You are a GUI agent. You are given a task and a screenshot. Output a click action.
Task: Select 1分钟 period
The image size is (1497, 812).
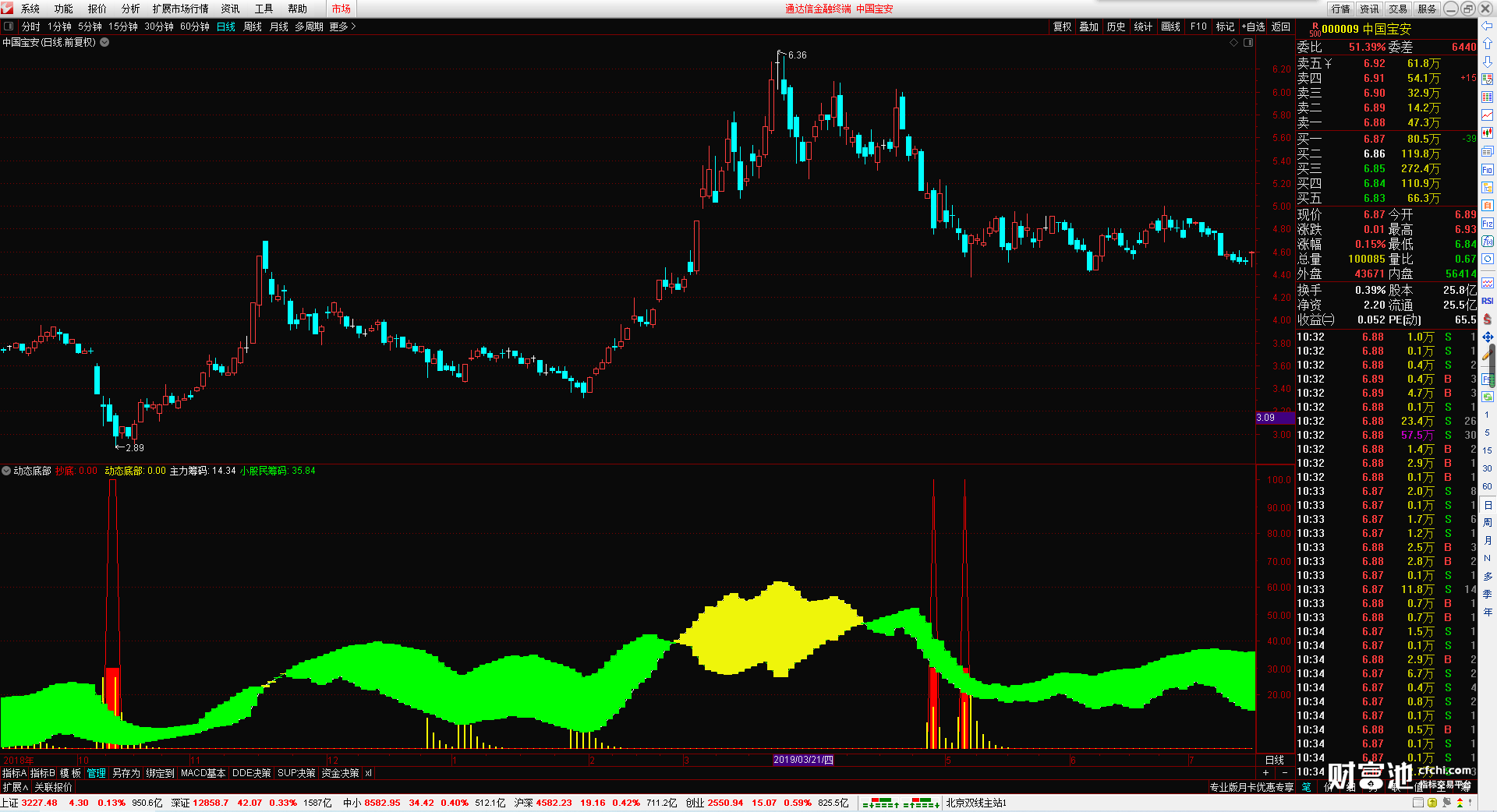[x=59, y=26]
